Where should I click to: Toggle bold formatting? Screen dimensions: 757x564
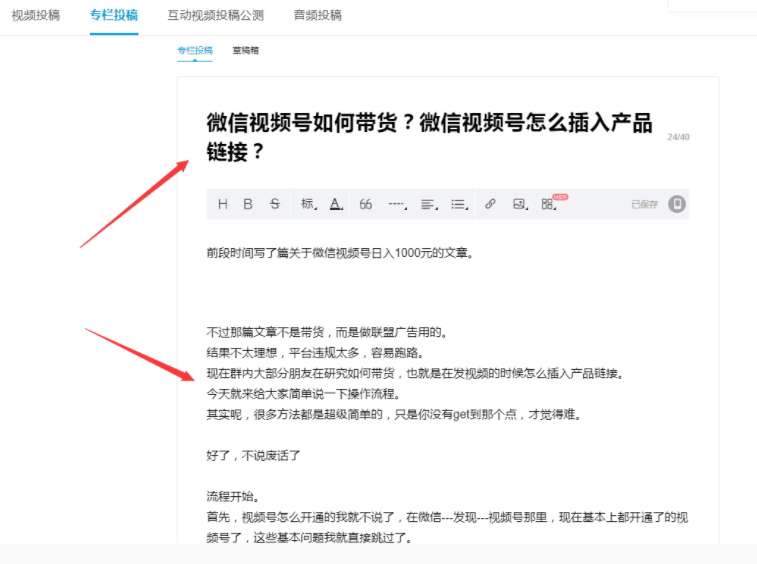click(248, 204)
